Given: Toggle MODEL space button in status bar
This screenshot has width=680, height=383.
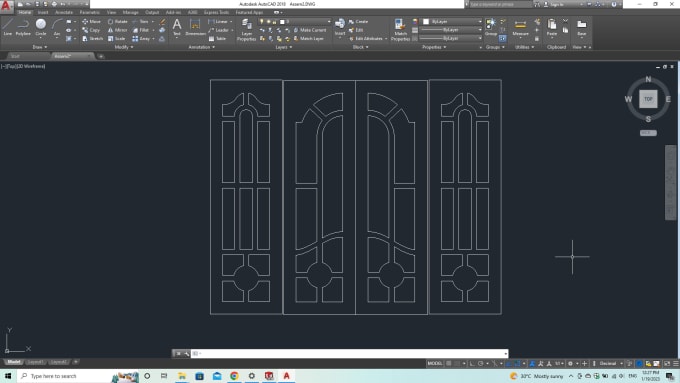Looking at the screenshot, I should click(x=435, y=363).
